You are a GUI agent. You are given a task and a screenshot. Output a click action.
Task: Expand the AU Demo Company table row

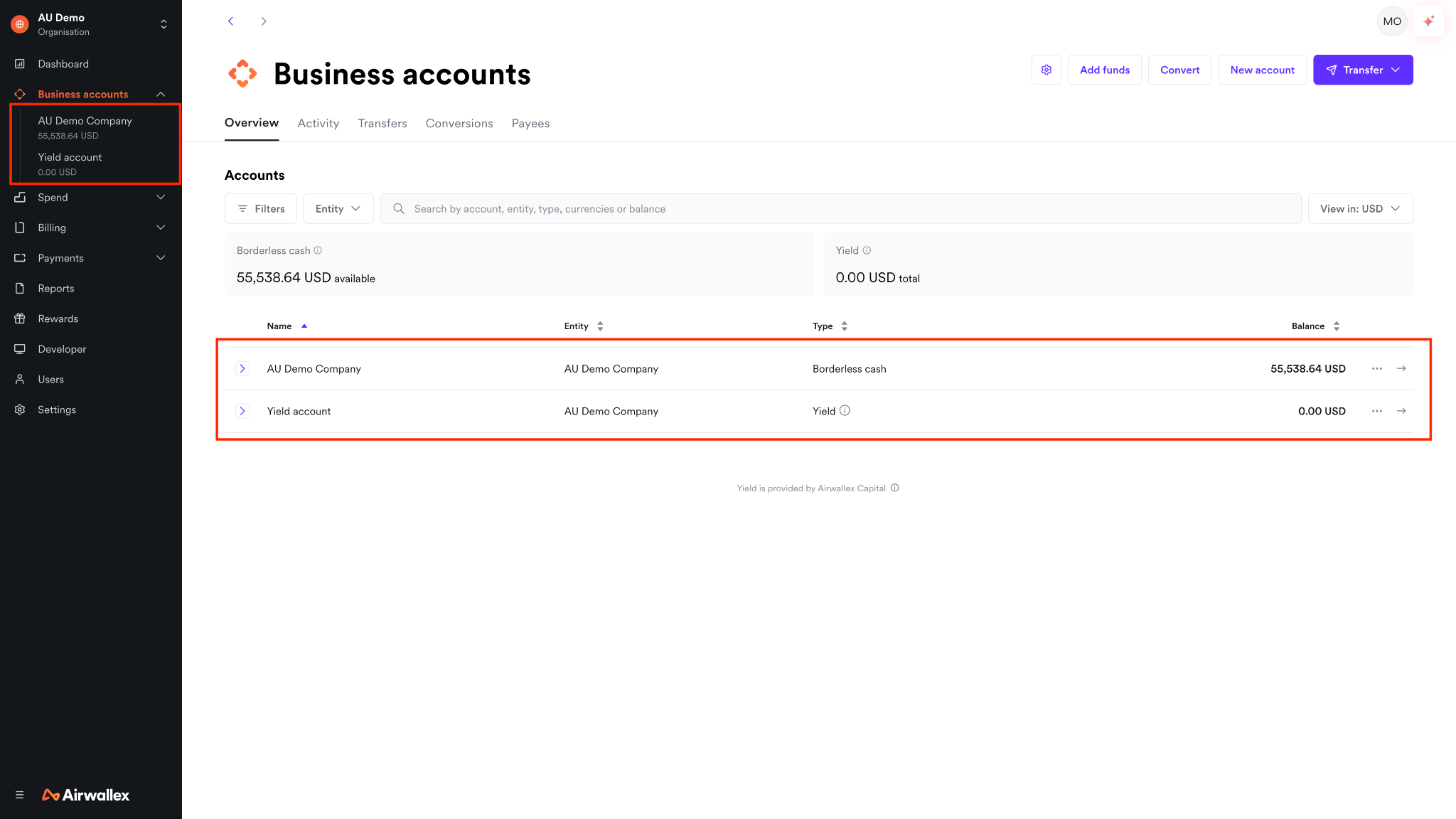click(x=242, y=368)
